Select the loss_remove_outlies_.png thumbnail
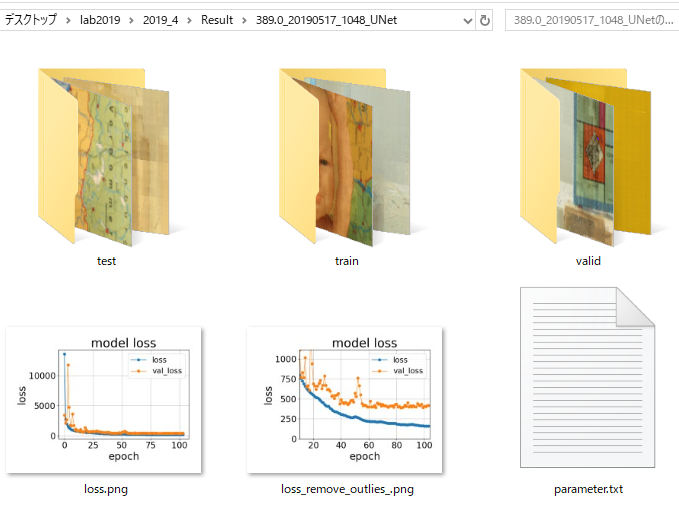 [x=345, y=400]
